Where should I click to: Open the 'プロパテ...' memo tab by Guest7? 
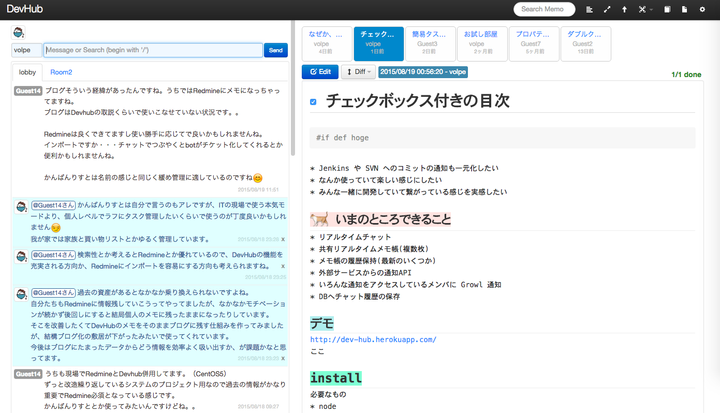pos(534,44)
